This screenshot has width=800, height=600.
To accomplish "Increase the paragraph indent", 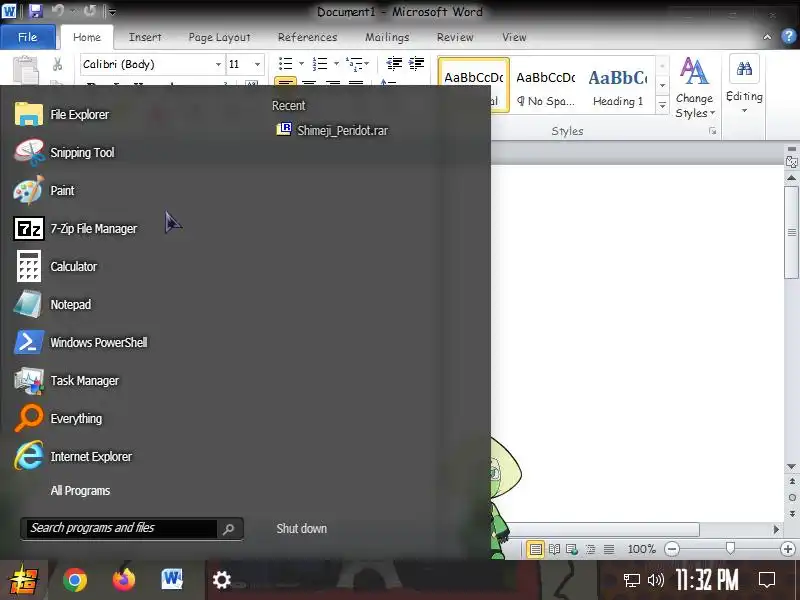I will pos(416,63).
